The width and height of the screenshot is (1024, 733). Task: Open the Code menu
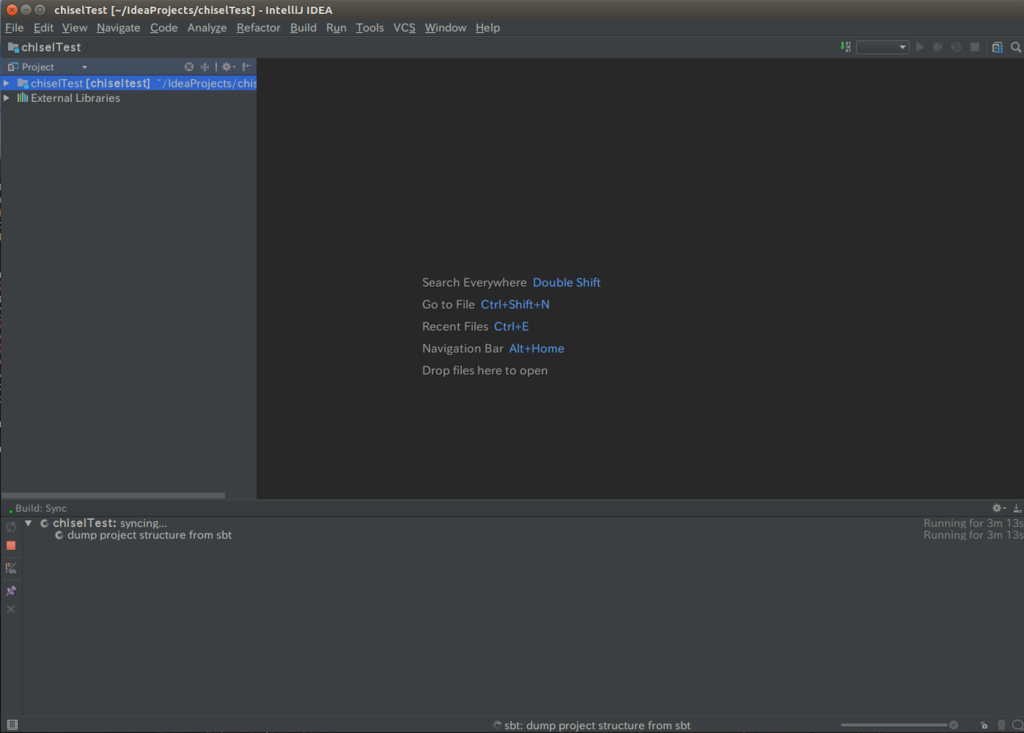(x=164, y=27)
